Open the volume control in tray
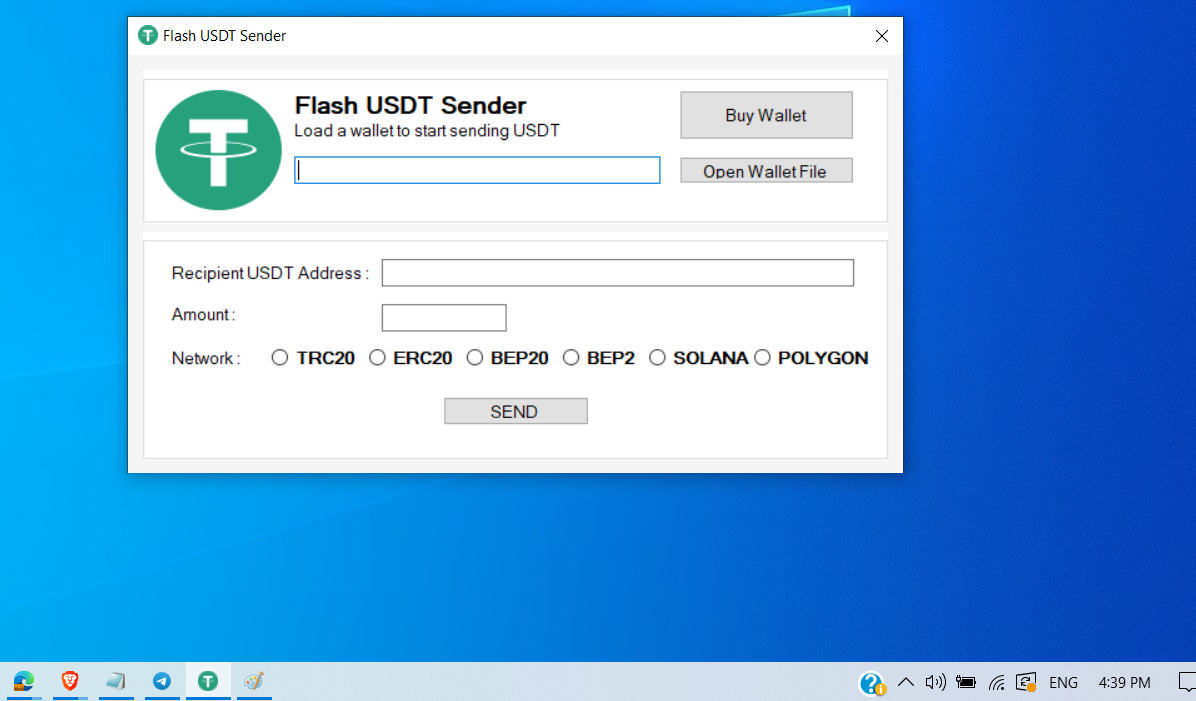This screenshot has height=701, width=1196. click(x=935, y=682)
